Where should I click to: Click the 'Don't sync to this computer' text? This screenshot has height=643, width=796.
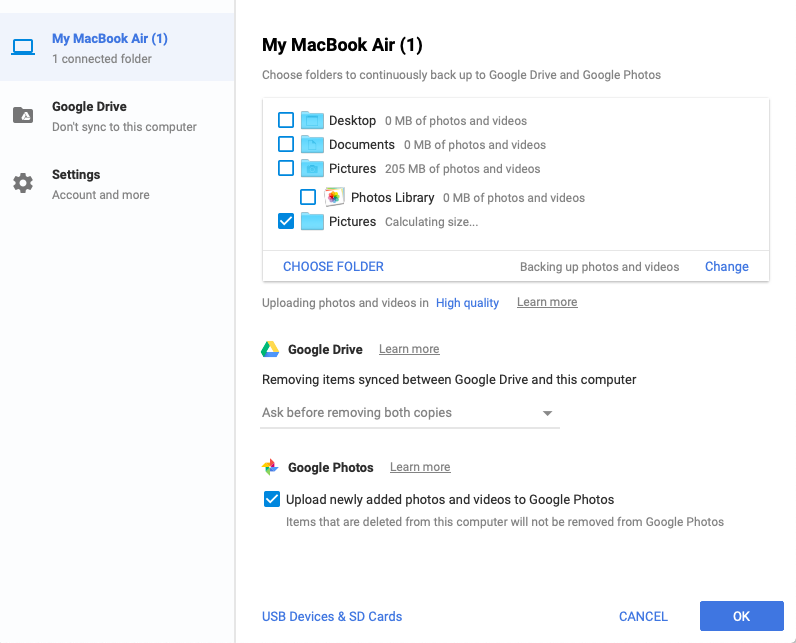click(124, 127)
